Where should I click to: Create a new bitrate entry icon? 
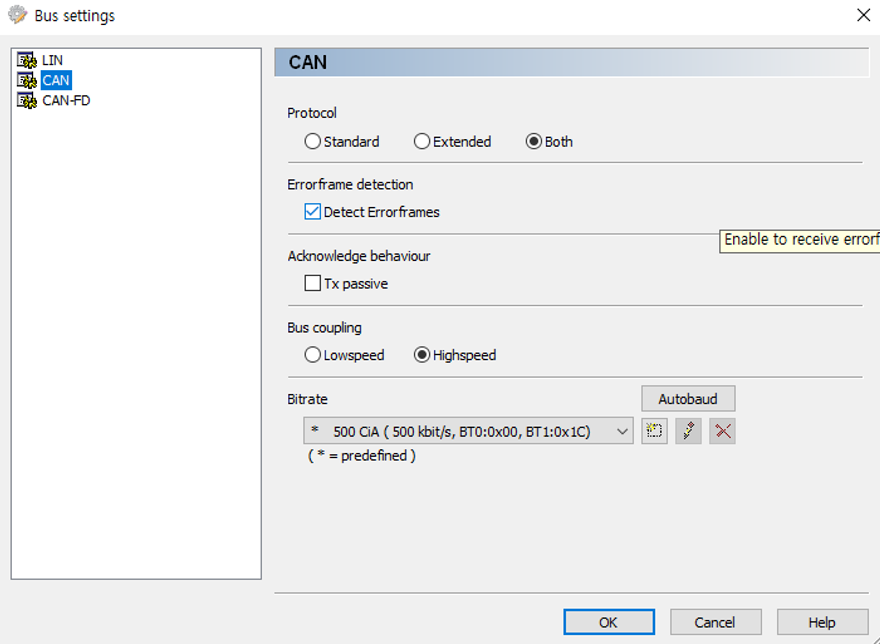click(x=654, y=431)
